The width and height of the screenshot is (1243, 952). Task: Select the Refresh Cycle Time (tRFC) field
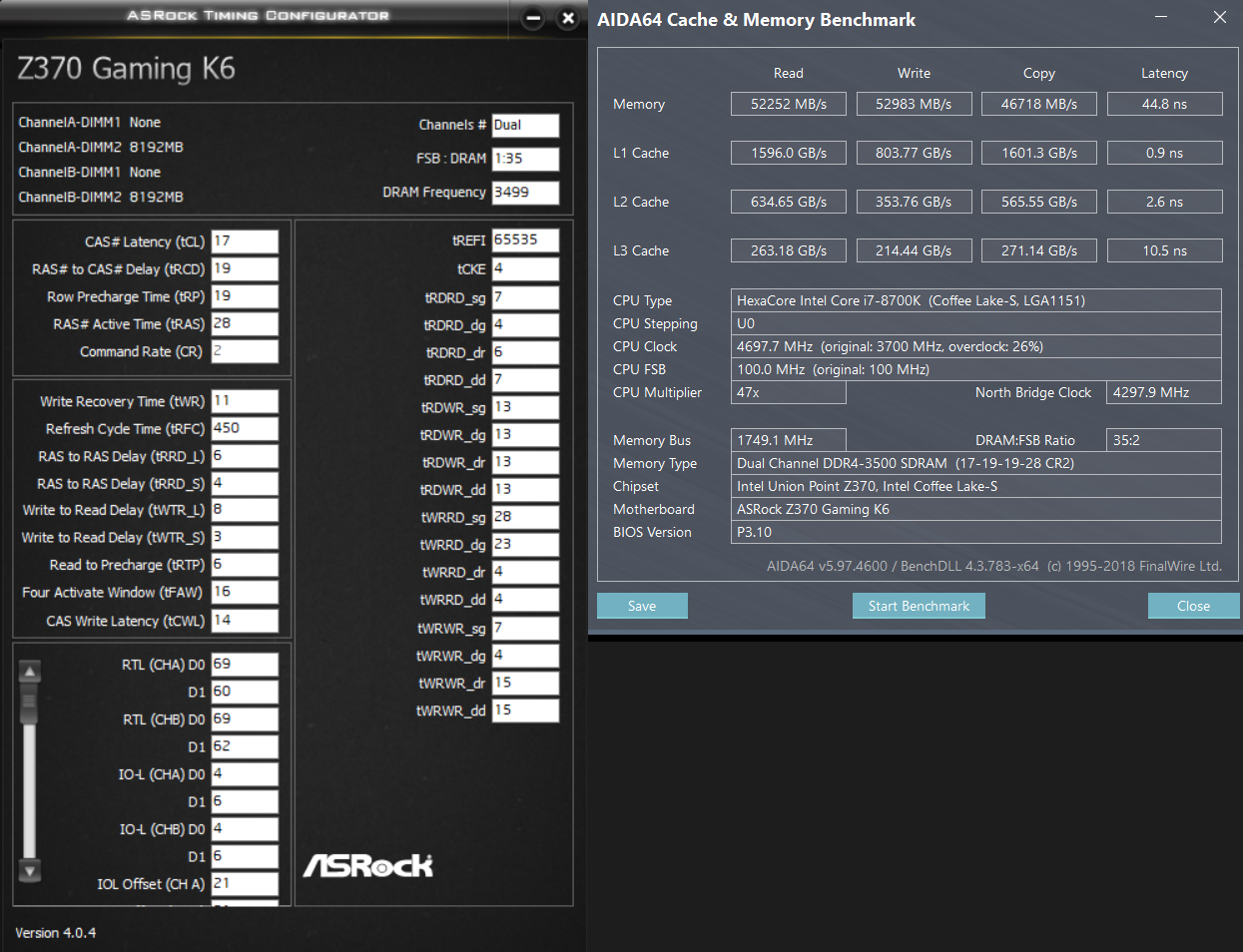245,428
